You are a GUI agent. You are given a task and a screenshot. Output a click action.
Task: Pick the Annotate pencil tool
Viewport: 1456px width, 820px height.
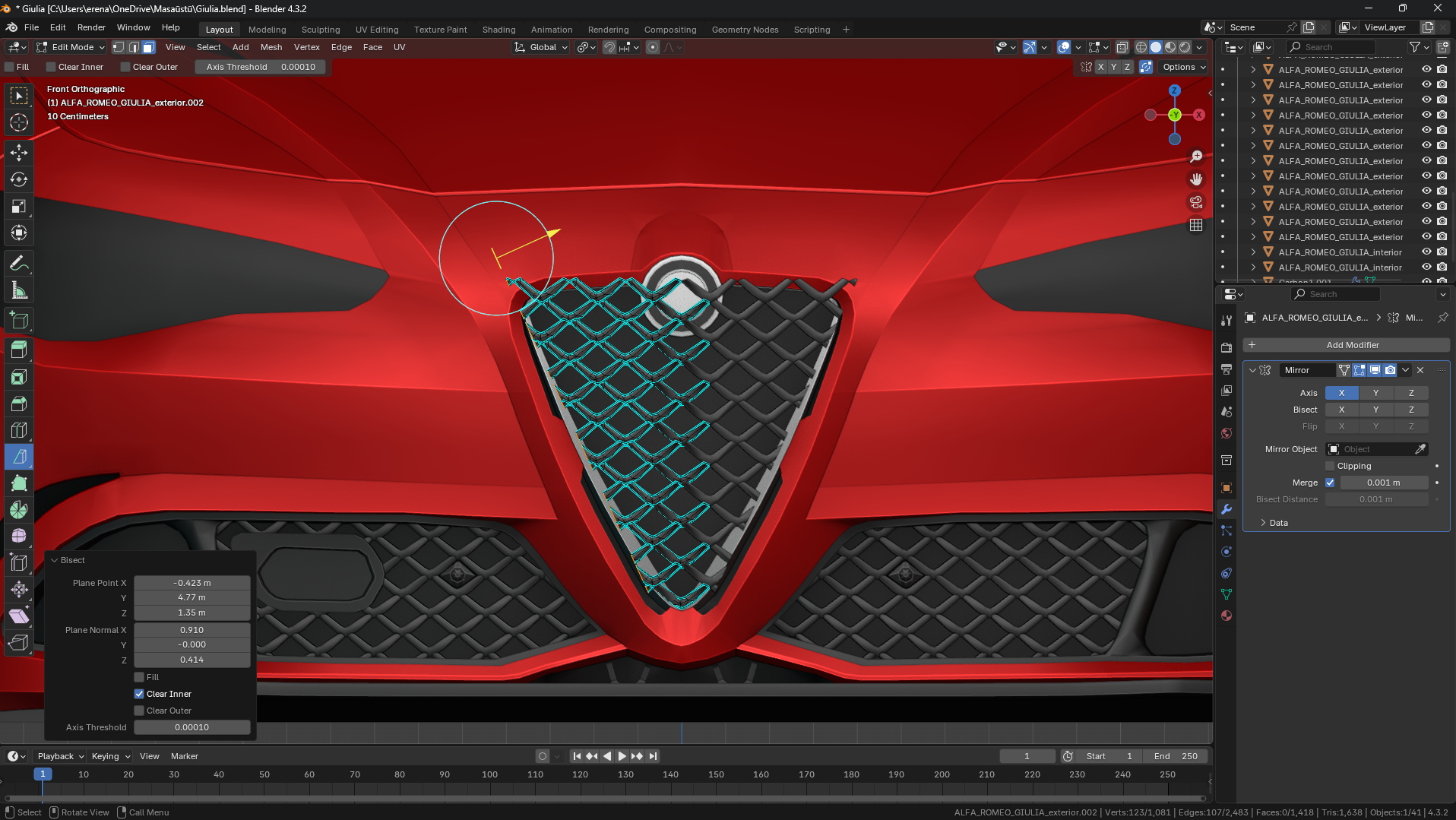(x=19, y=264)
